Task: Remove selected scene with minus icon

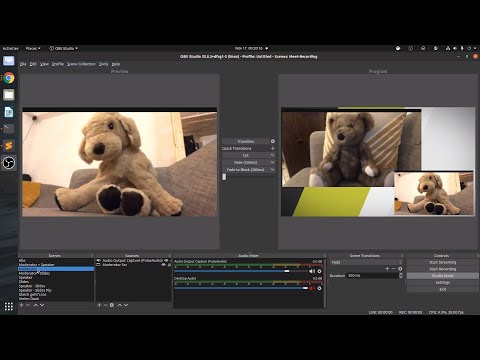Action: [x=28, y=305]
